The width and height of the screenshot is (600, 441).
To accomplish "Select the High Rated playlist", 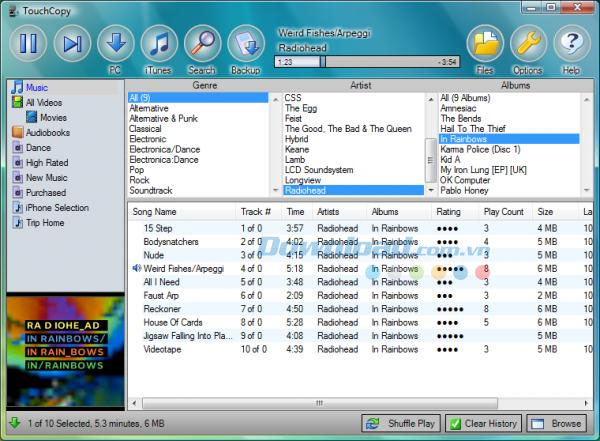I will click(x=47, y=162).
